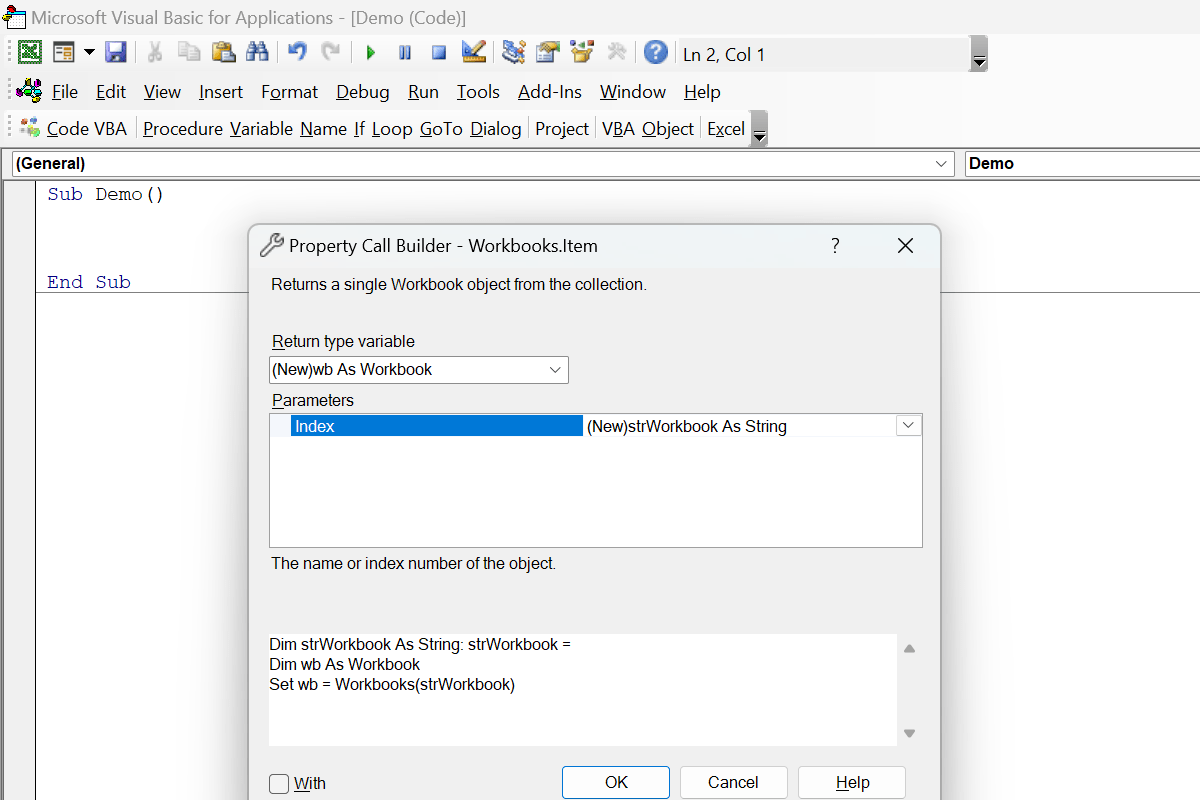Image resolution: width=1200 pixels, height=800 pixels.
Task: Open the Index parameter value dropdown arrow
Action: point(908,426)
